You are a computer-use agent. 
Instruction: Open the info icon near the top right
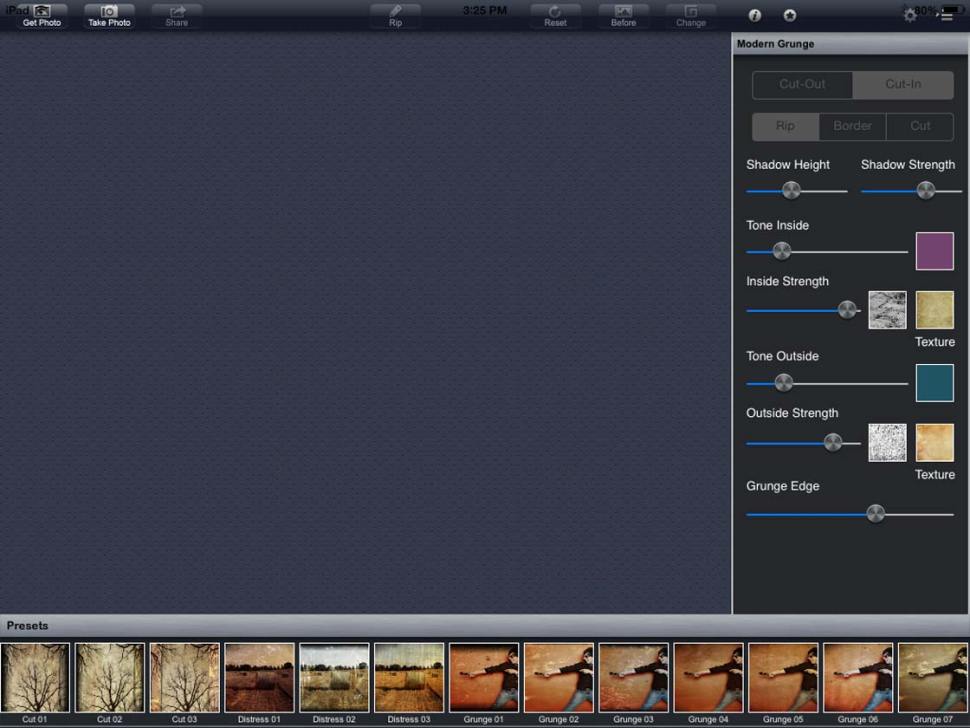(753, 16)
